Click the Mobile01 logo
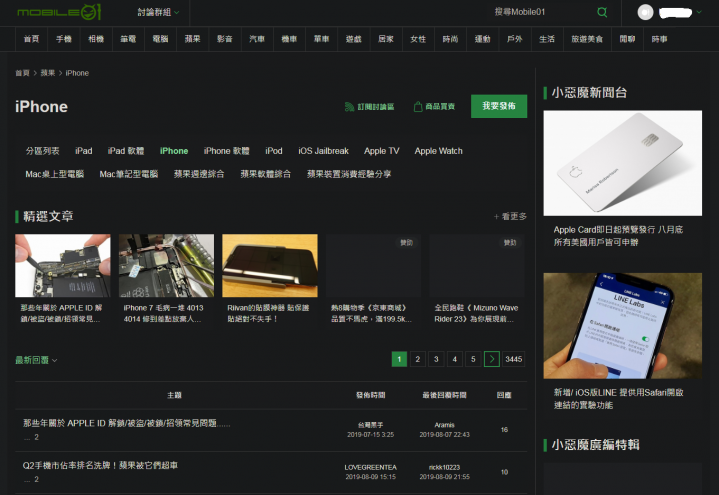This screenshot has height=495, width=719. coord(59,12)
